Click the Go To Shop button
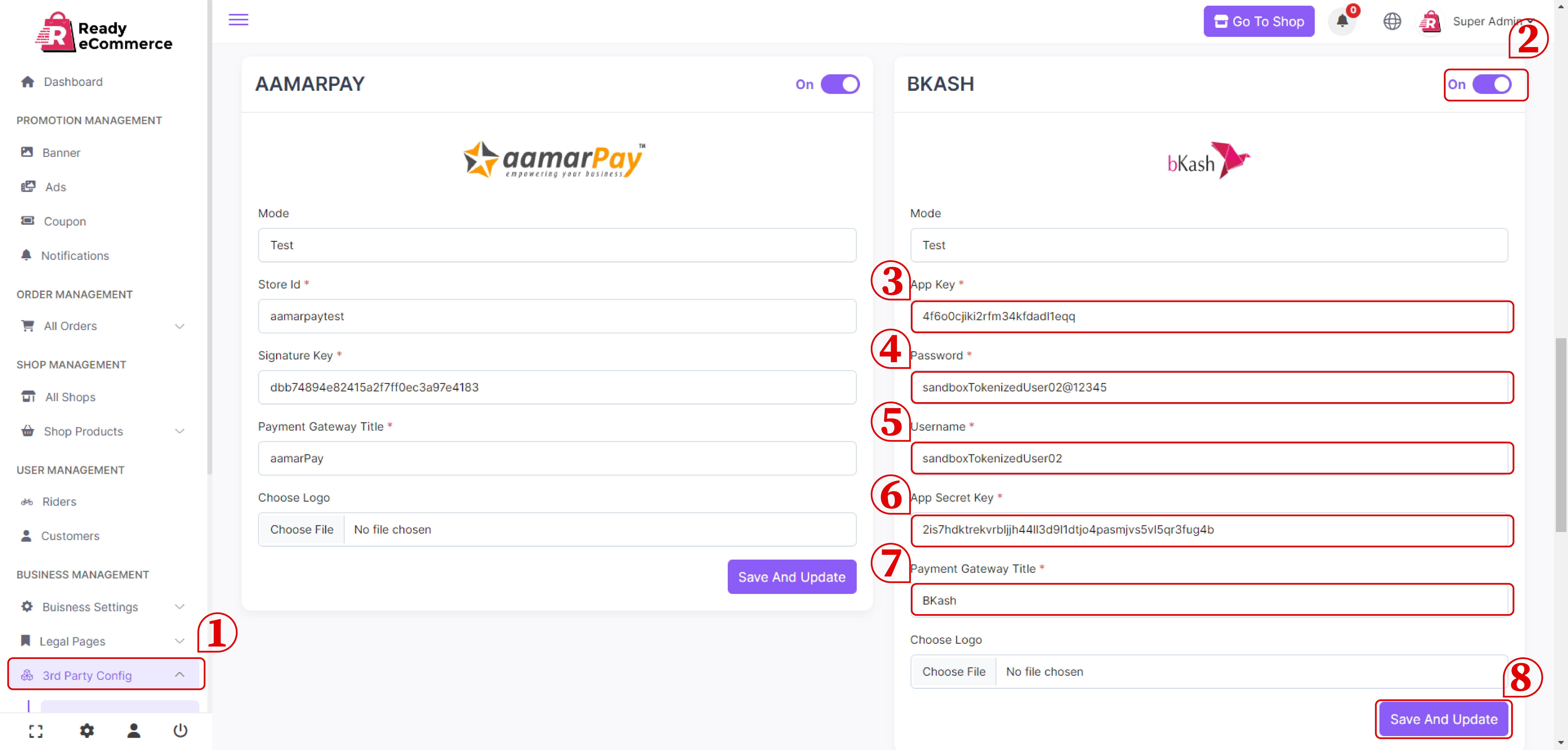 1259,21
